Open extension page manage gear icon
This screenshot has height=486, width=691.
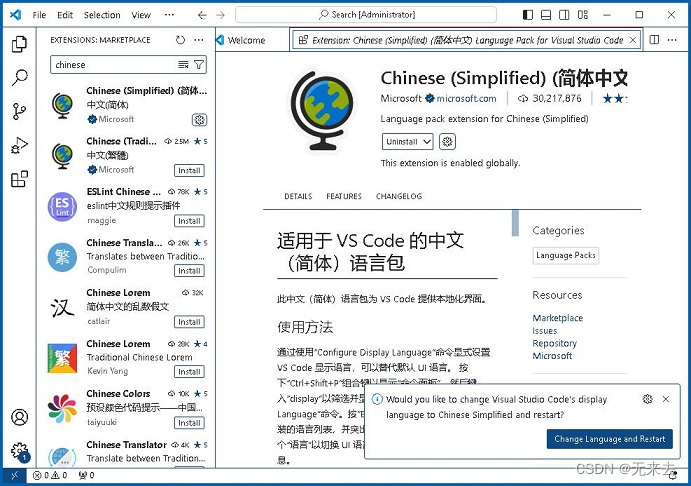tap(447, 142)
